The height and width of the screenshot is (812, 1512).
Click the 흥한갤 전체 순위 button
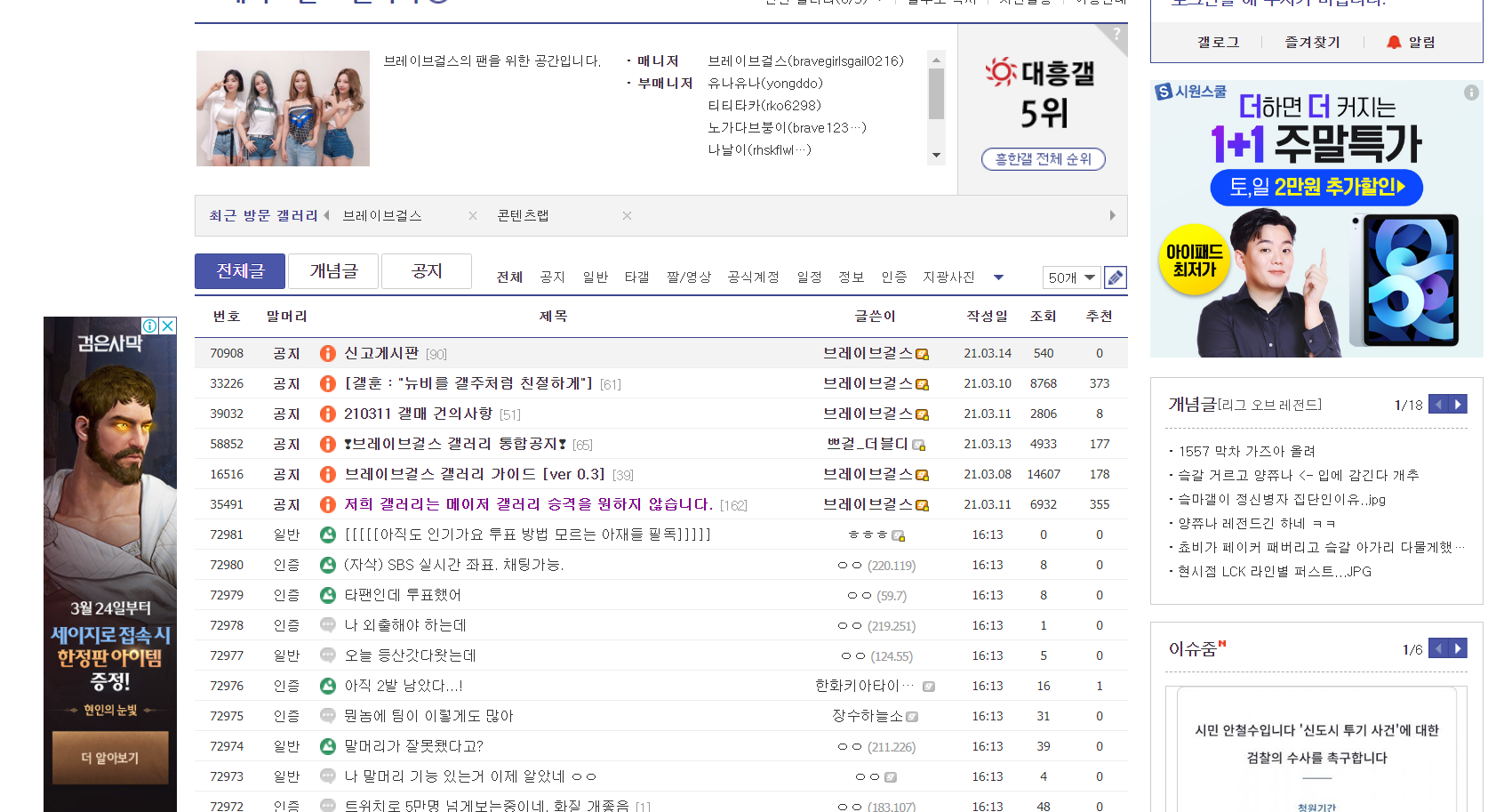1043,159
